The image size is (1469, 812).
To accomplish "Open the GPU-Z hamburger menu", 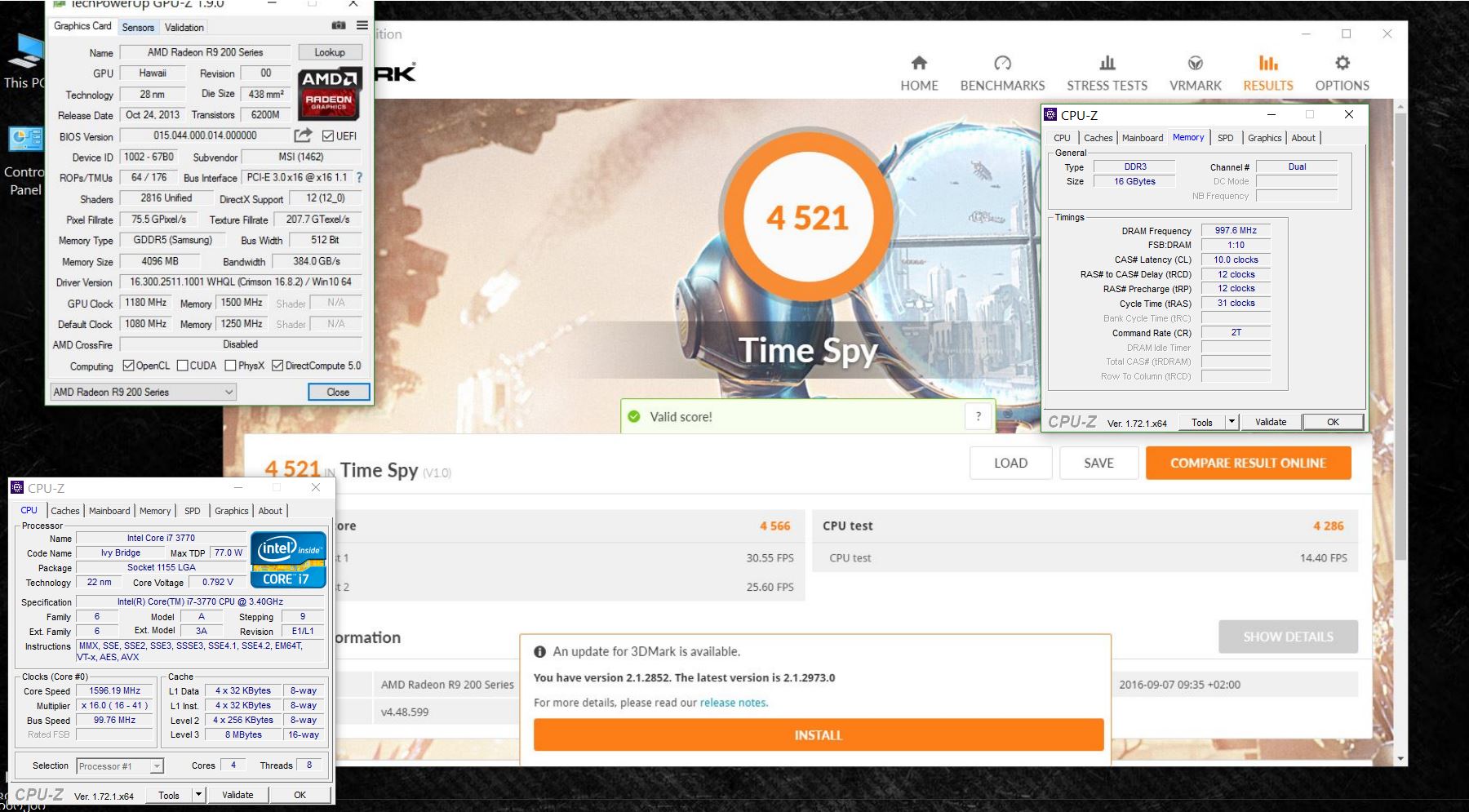I will tap(362, 25).
